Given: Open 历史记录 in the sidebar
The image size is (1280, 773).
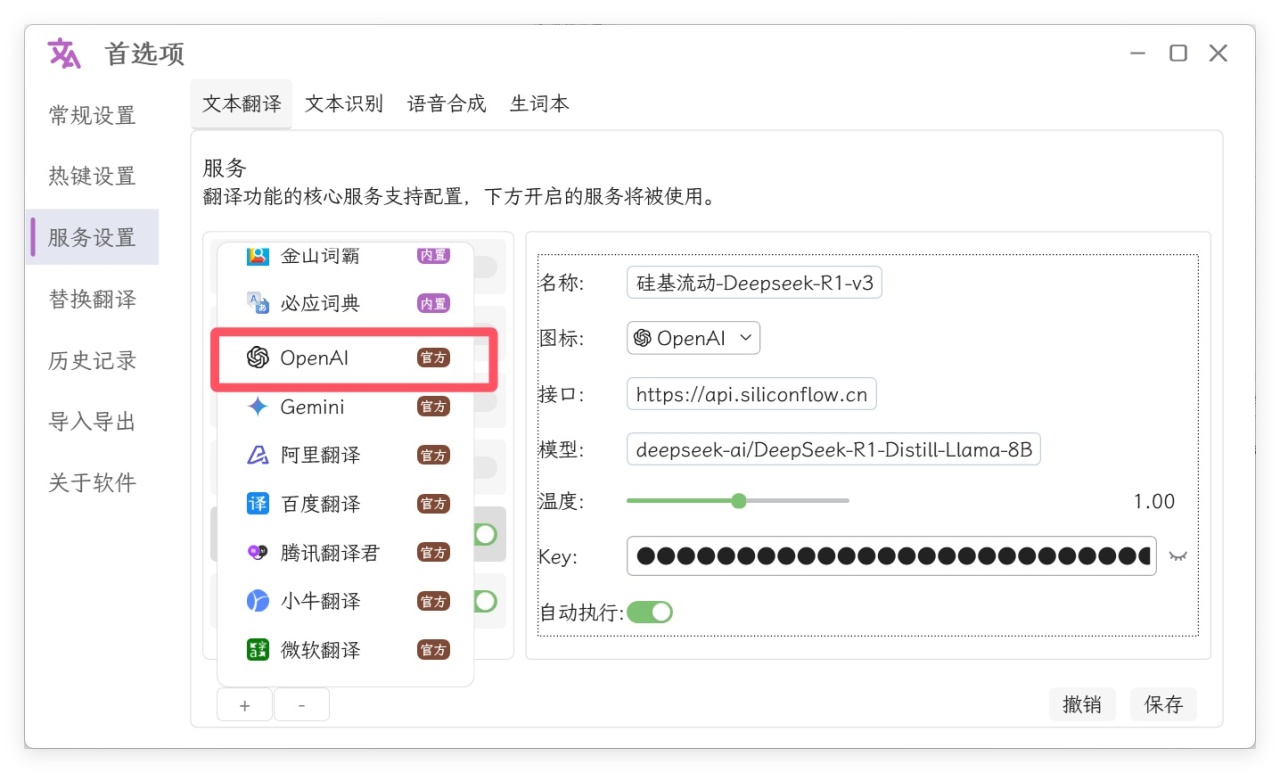Looking at the screenshot, I should pyautogui.click(x=92, y=360).
